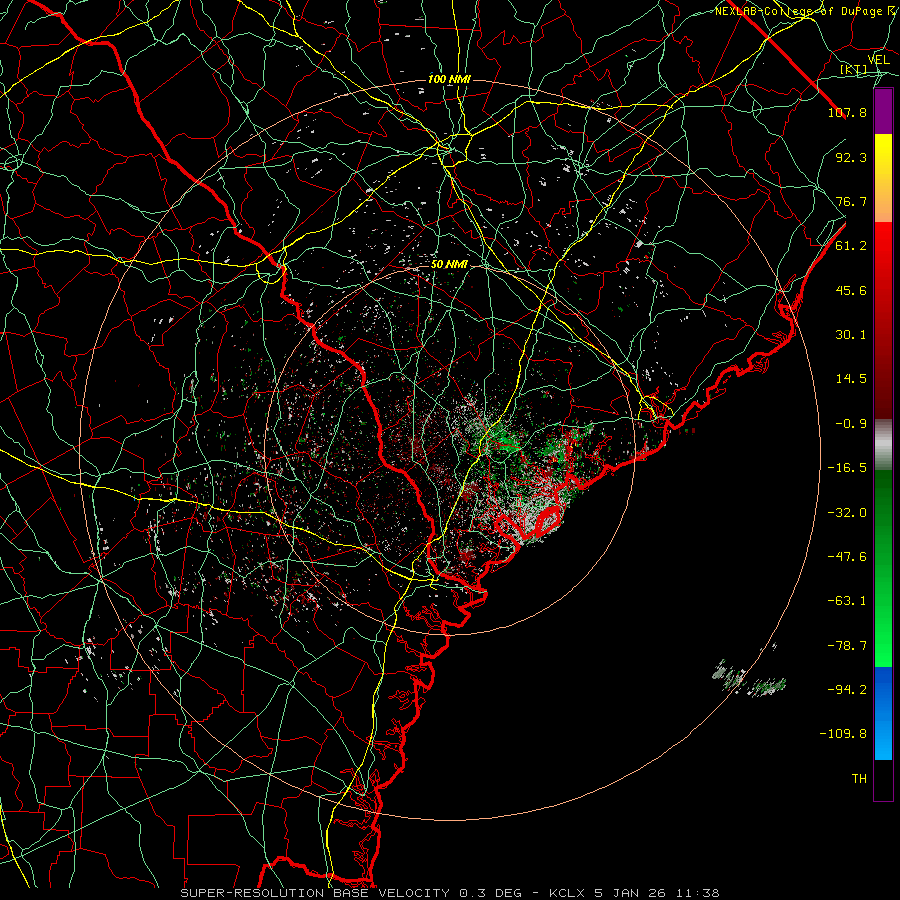Click the 30.1 legend value

pos(851,335)
